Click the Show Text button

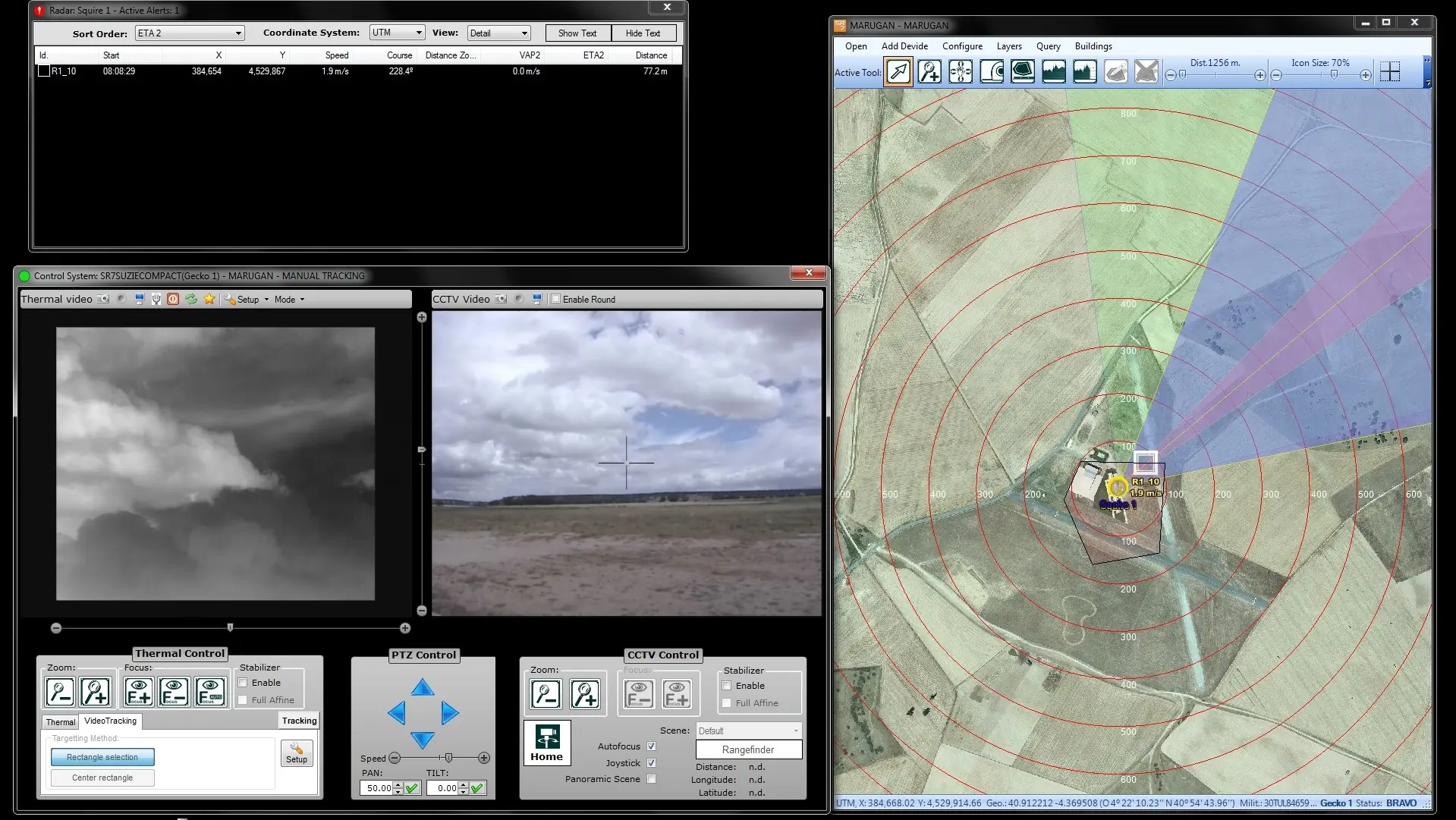point(577,33)
